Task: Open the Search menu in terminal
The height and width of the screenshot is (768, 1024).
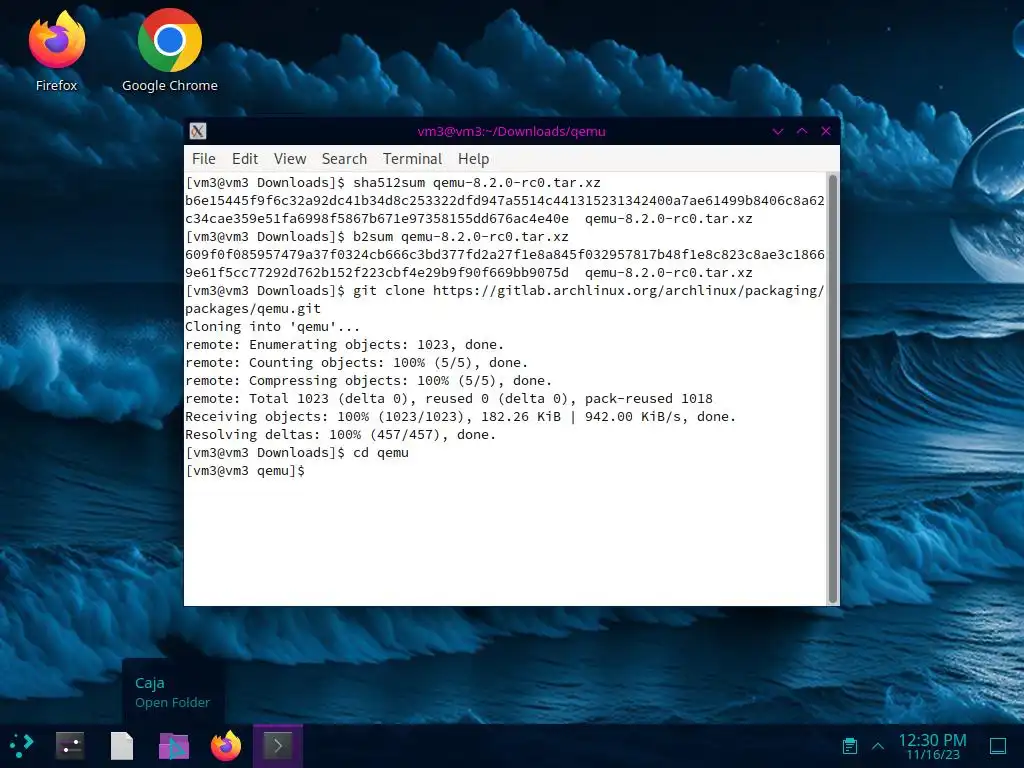Action: [344, 159]
